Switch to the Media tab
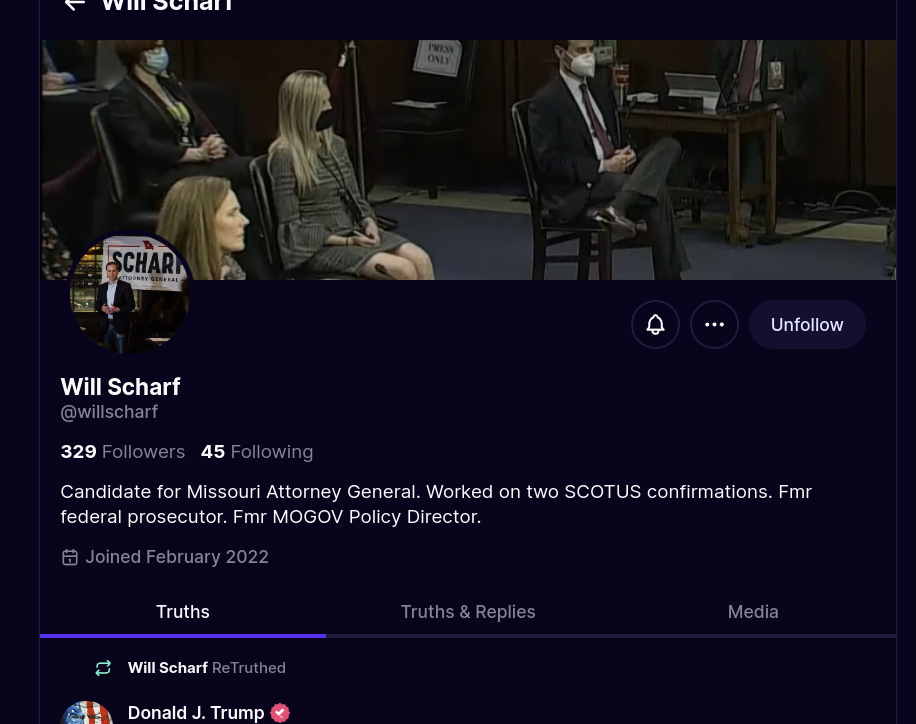 coord(753,612)
